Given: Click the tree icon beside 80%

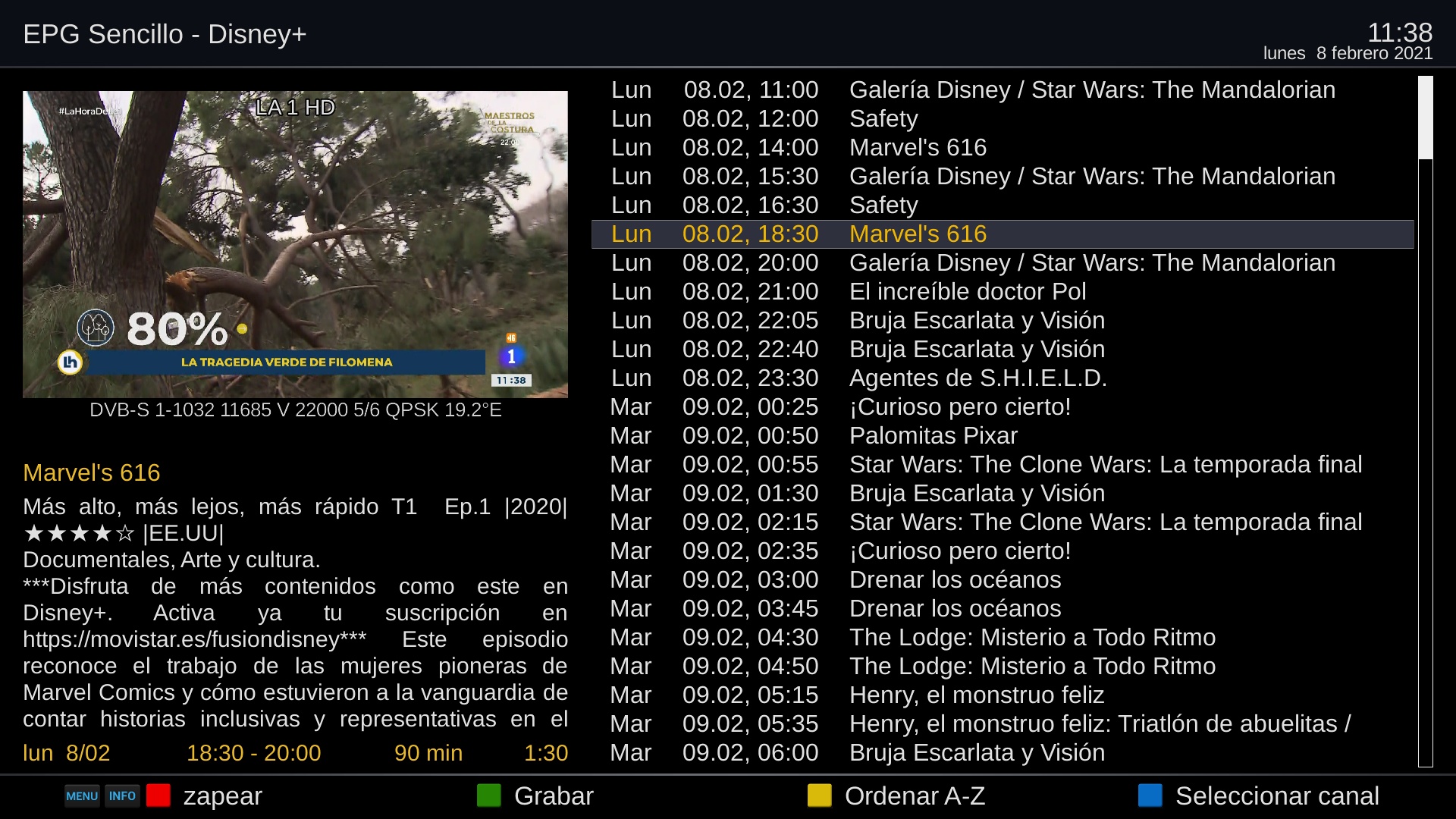Looking at the screenshot, I should (96, 328).
